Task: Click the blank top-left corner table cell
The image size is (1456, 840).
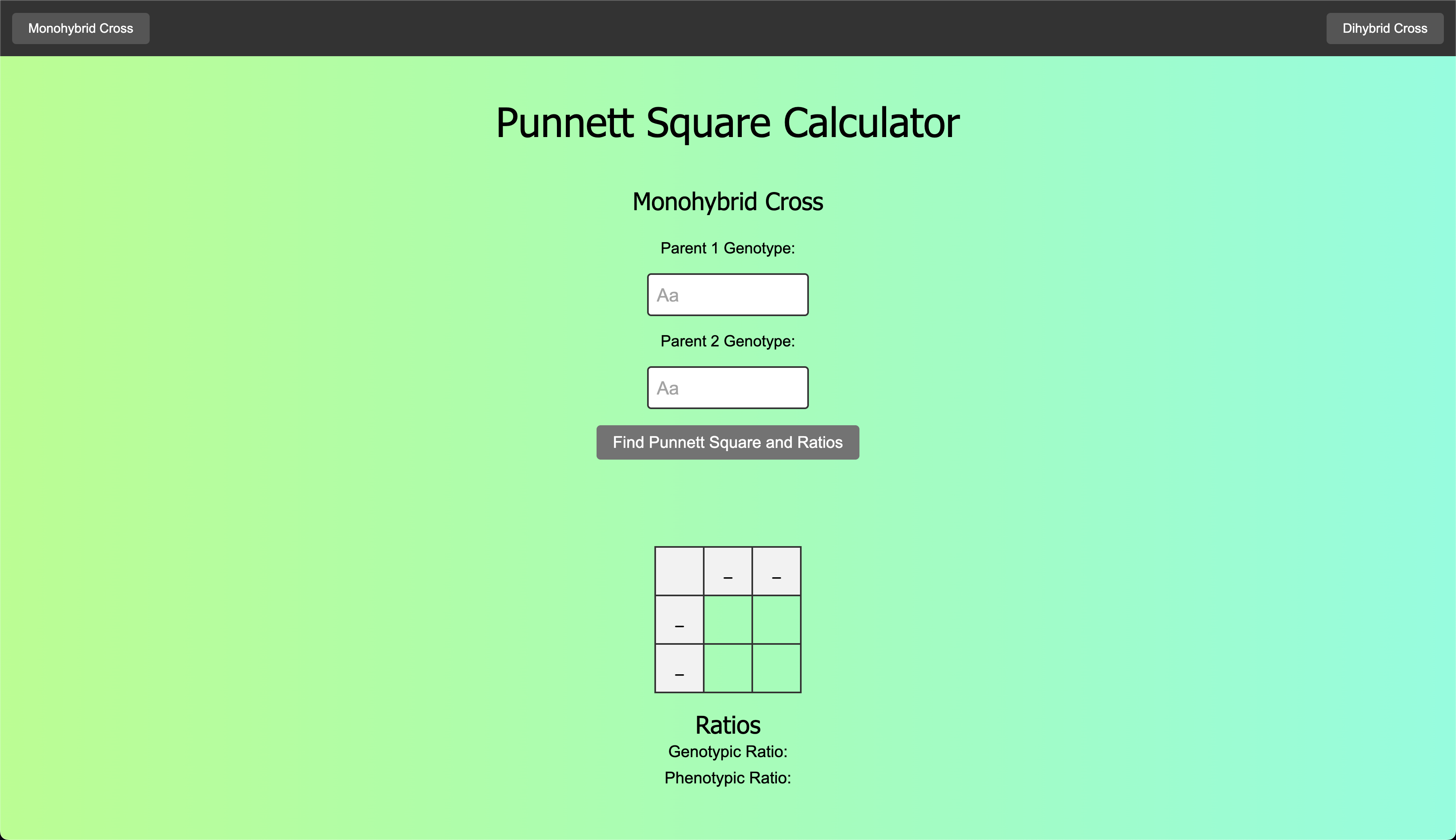Action: pyautogui.click(x=679, y=571)
